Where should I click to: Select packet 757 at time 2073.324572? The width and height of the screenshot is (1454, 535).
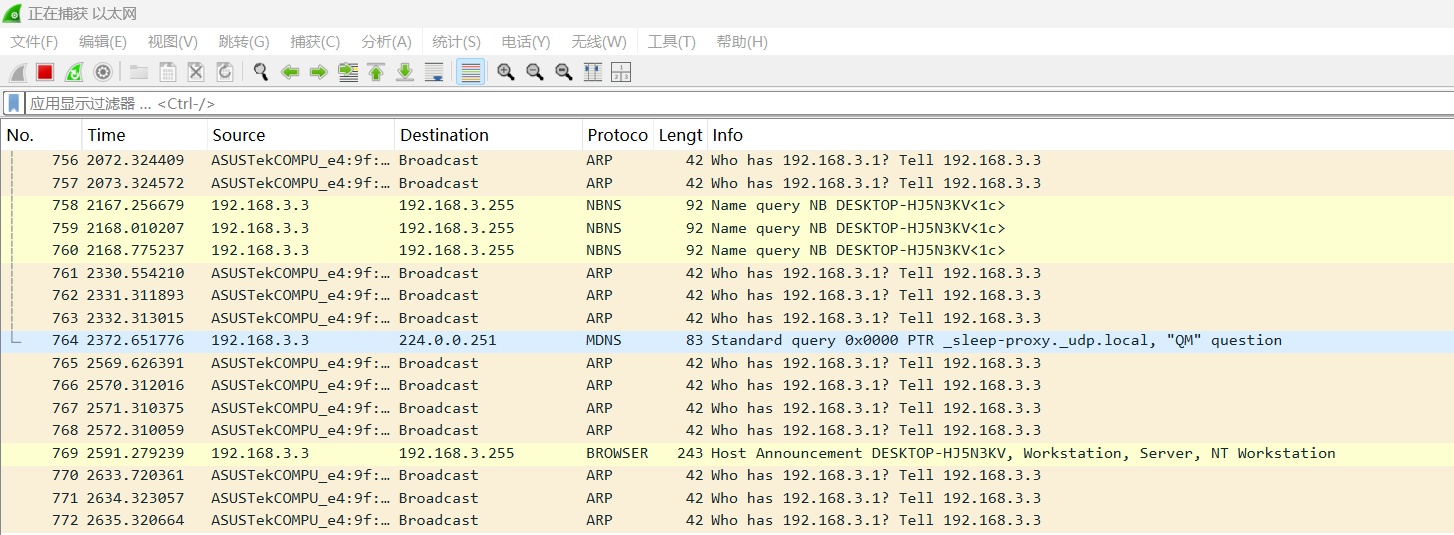pyautogui.click(x=727, y=183)
